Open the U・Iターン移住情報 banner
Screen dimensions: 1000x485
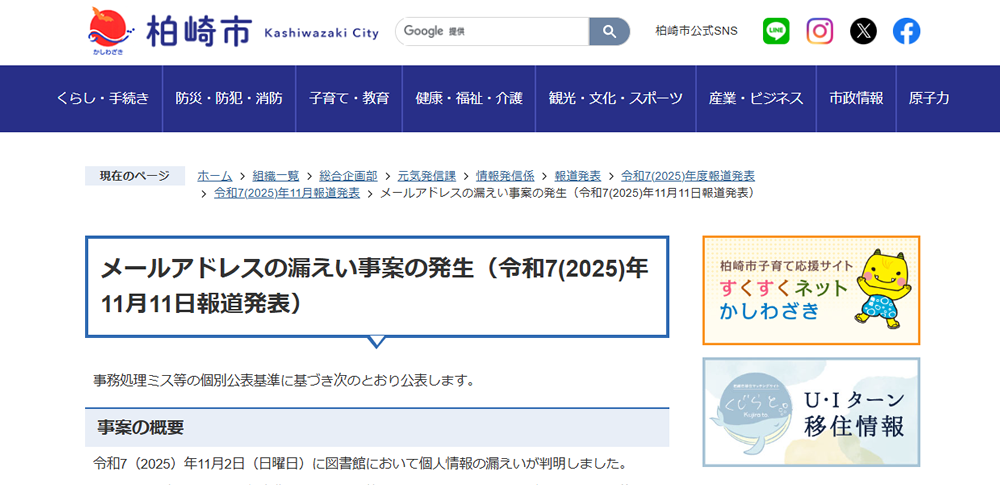coord(811,412)
